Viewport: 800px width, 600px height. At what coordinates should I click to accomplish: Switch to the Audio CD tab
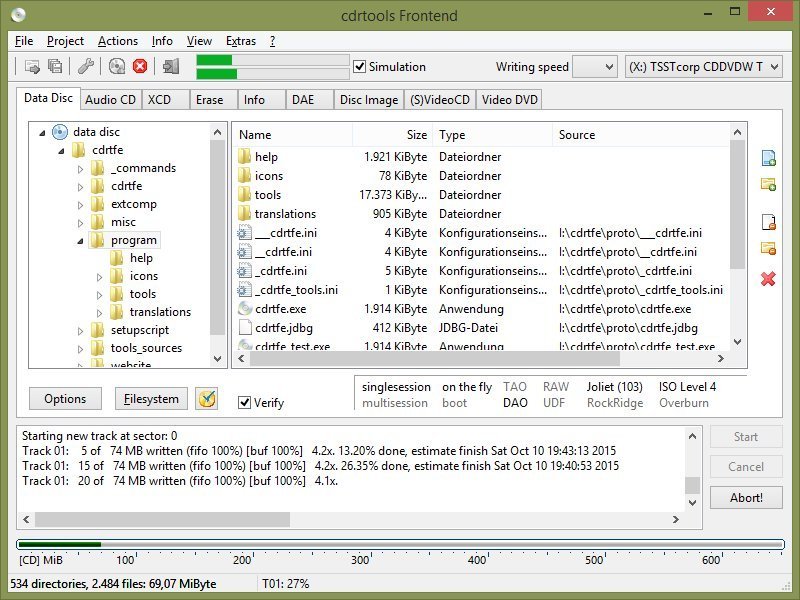tap(113, 99)
